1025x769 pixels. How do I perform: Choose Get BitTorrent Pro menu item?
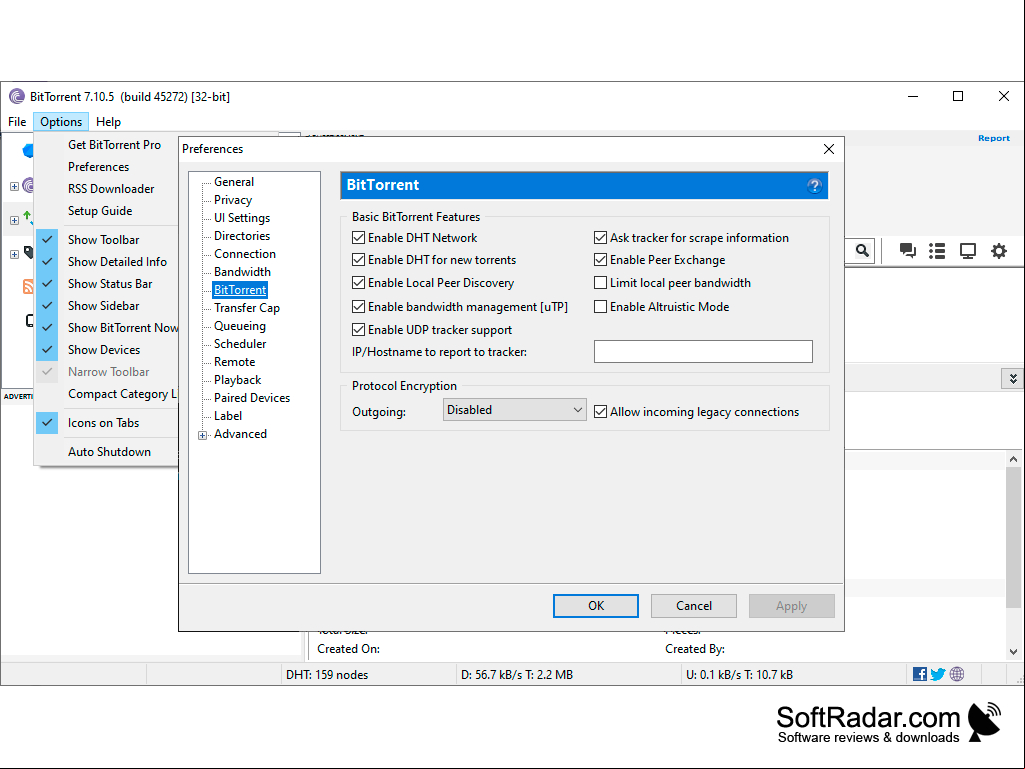point(114,145)
